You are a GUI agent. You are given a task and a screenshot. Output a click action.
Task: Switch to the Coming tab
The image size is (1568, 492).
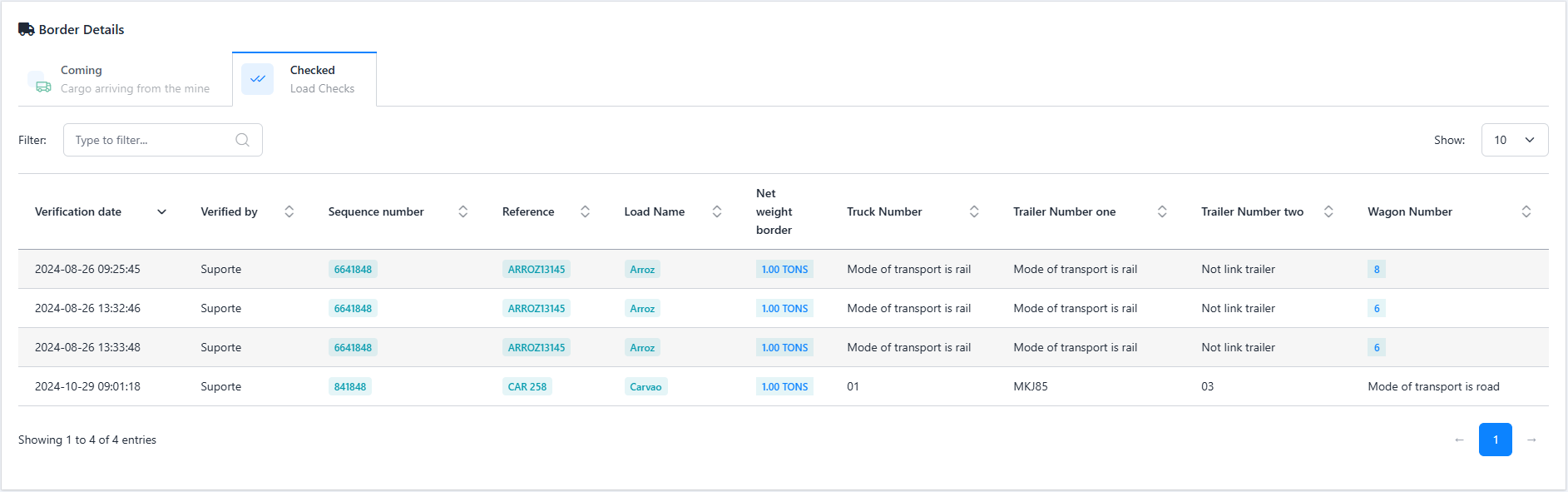(x=125, y=79)
